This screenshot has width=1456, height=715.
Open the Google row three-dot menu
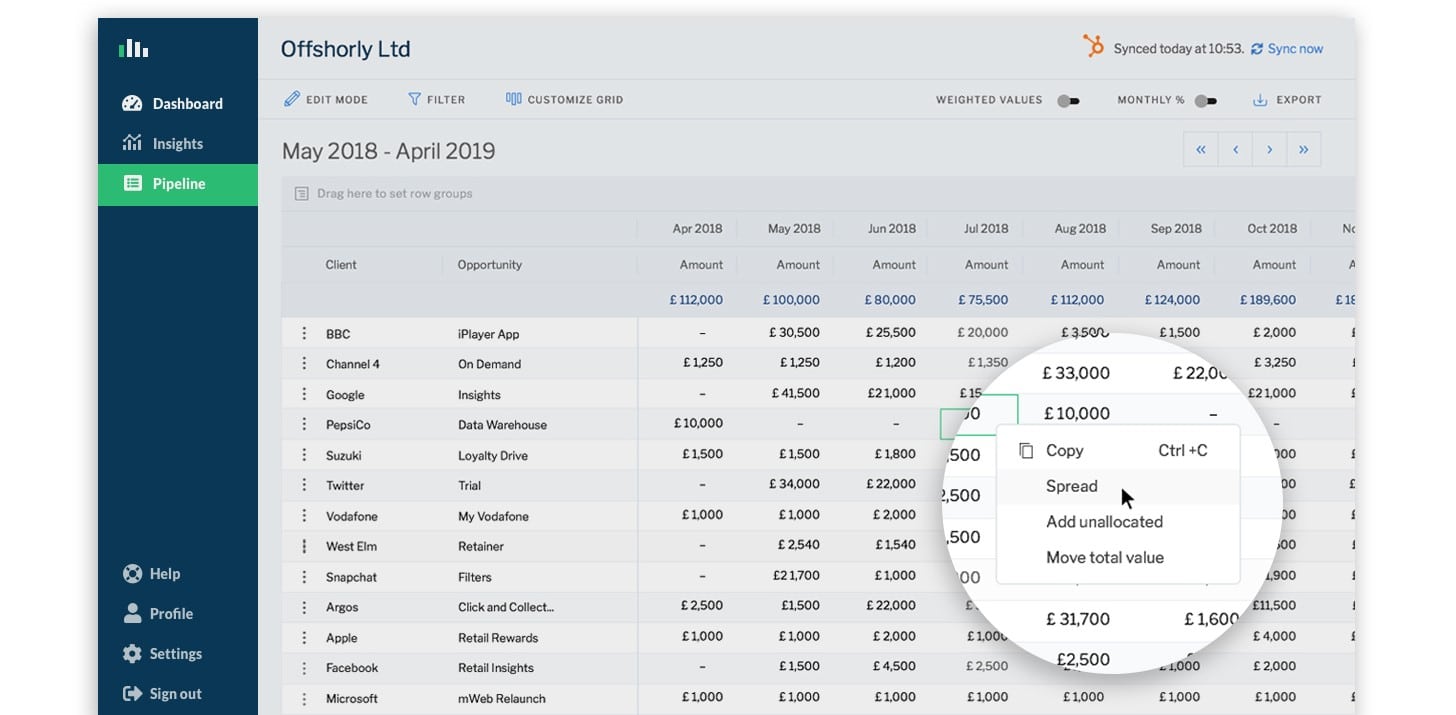pos(304,394)
